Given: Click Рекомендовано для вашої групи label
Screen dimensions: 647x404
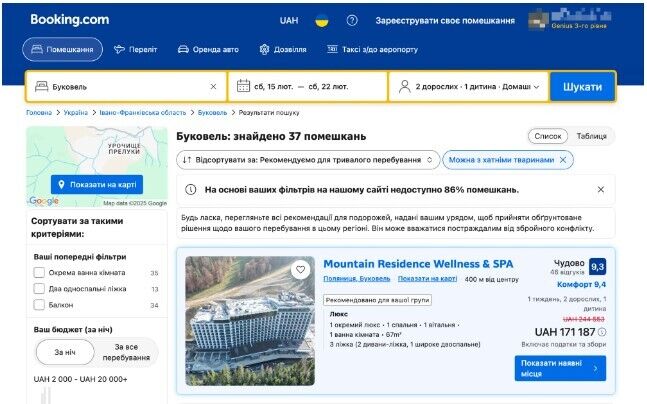Looking at the screenshot, I should [x=377, y=300].
